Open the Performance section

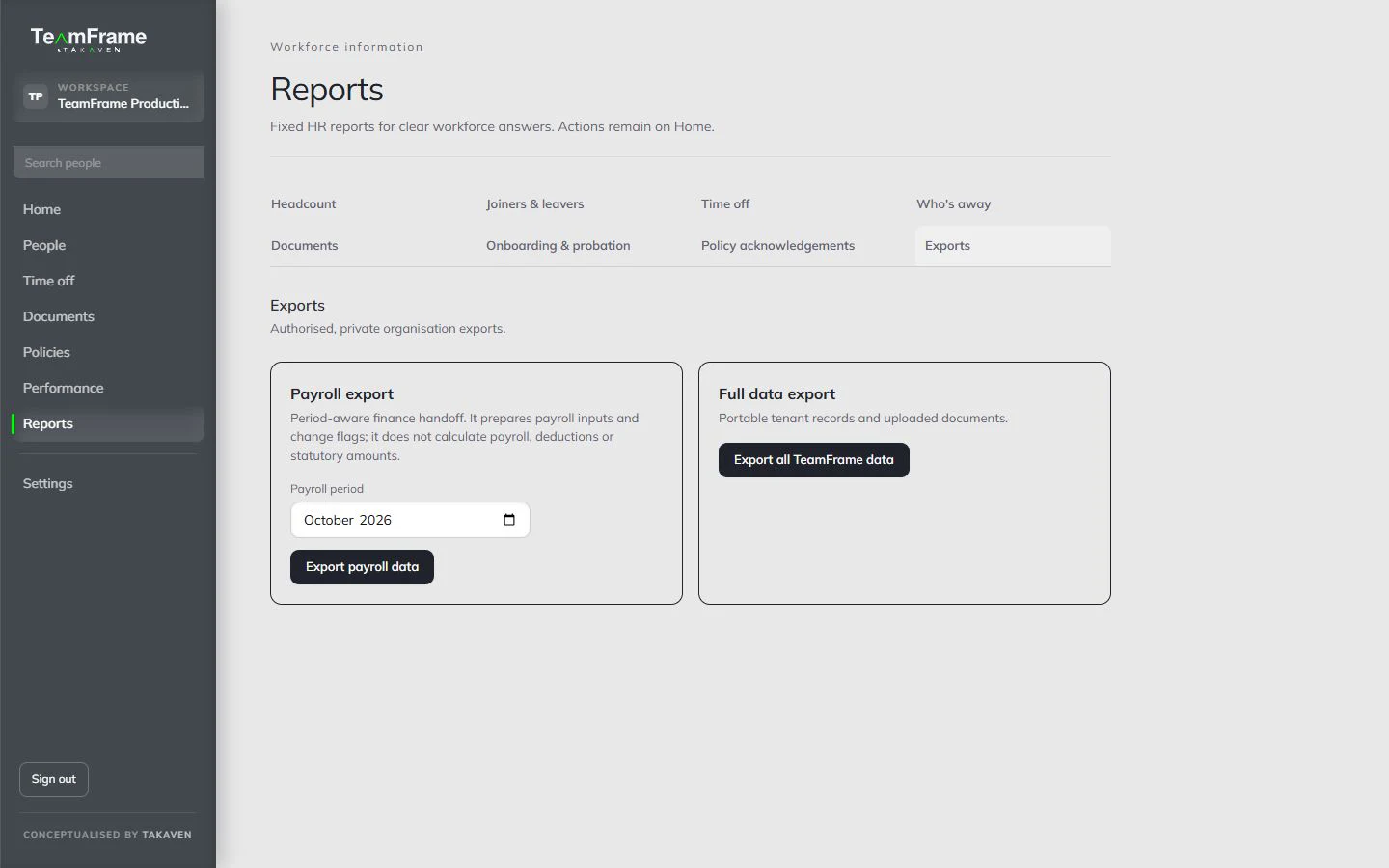click(108, 388)
